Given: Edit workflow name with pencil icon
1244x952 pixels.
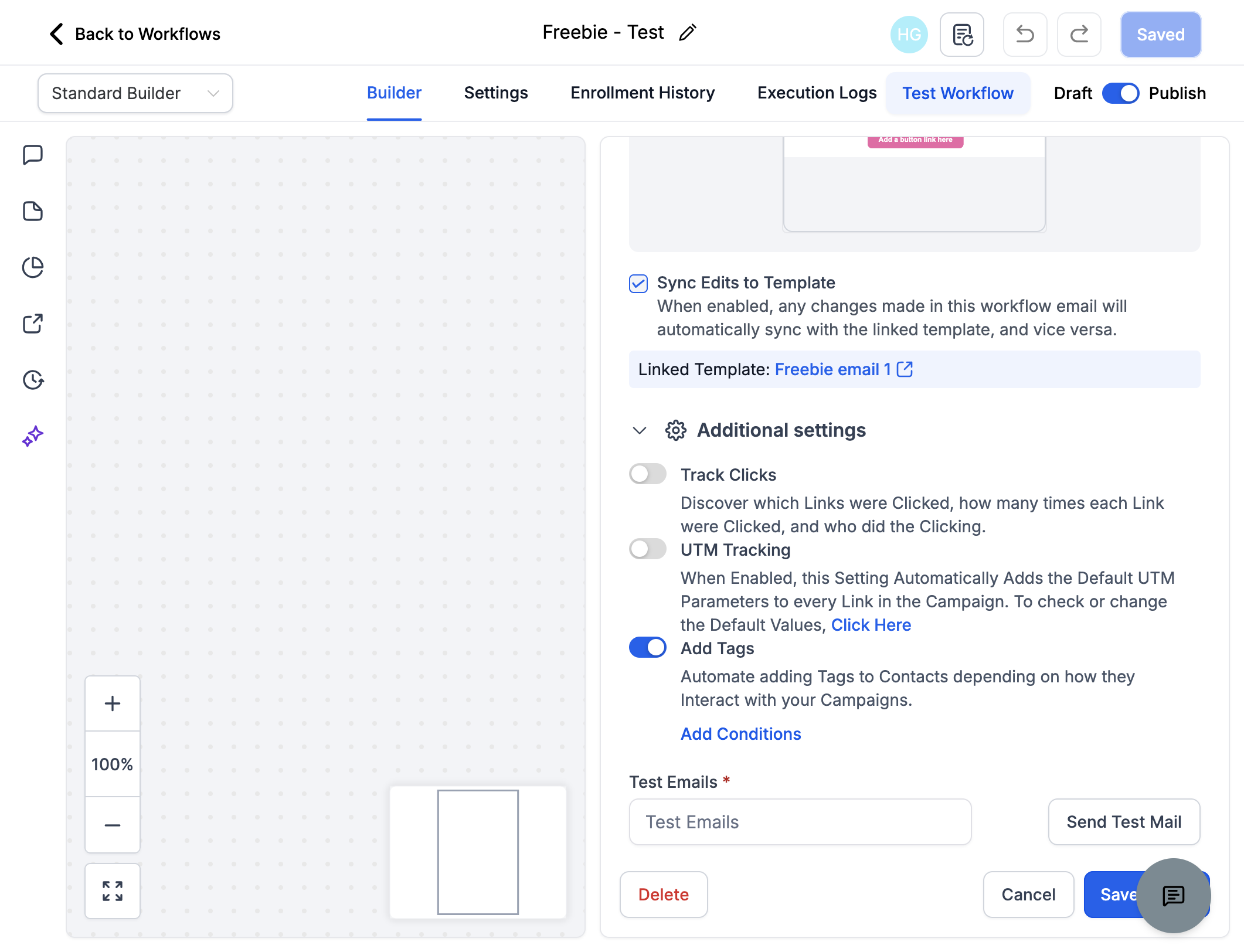Looking at the screenshot, I should pos(687,33).
